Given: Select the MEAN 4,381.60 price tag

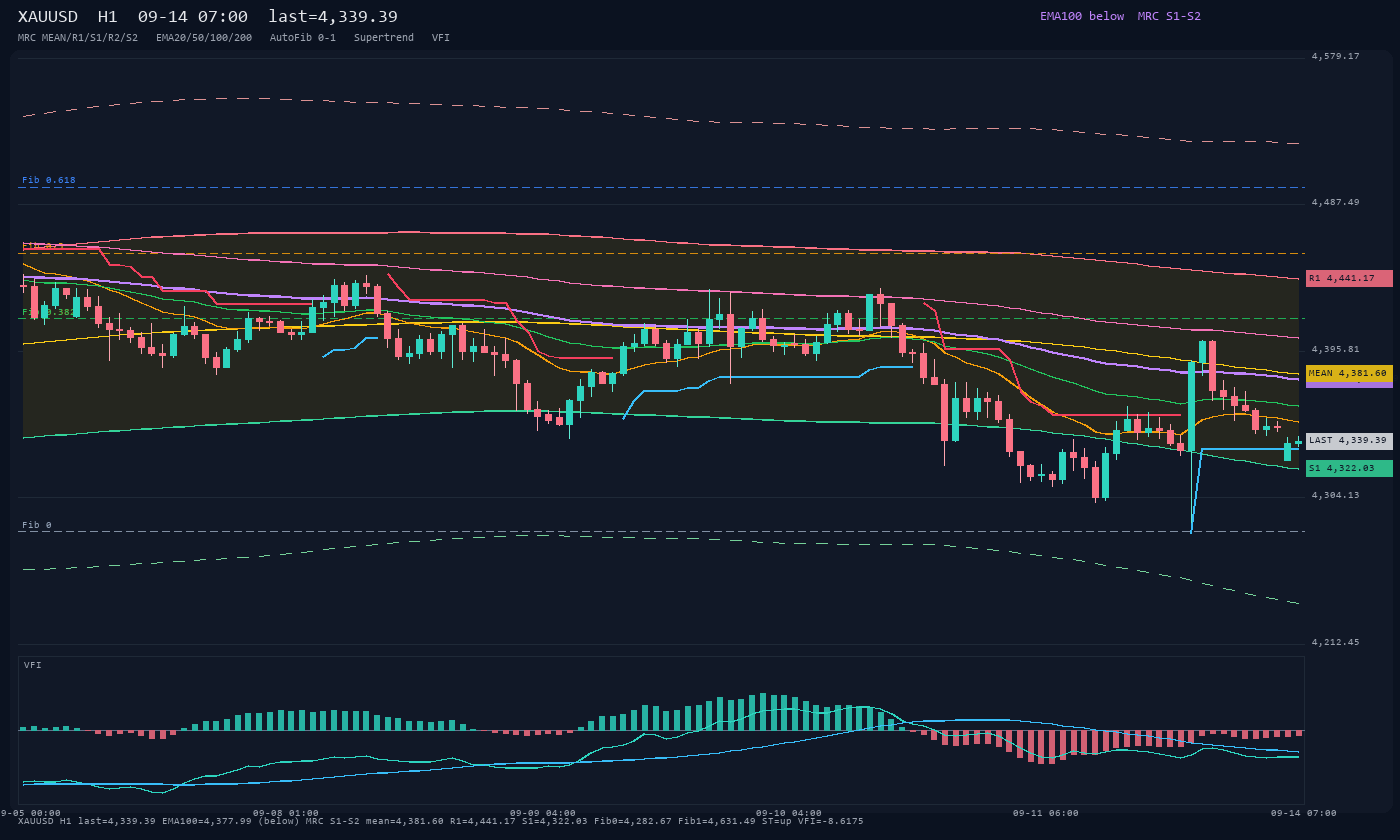Looking at the screenshot, I should tap(1349, 373).
